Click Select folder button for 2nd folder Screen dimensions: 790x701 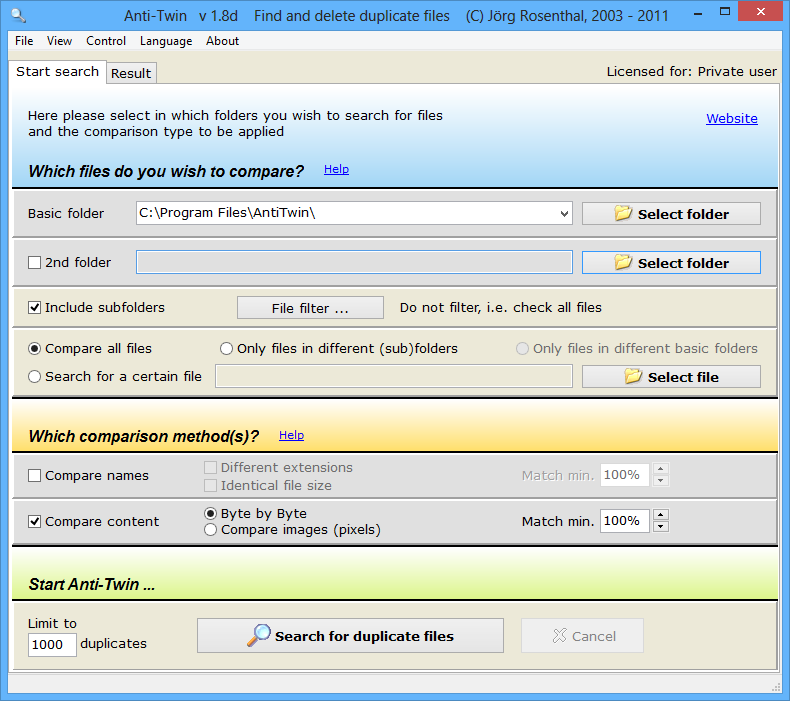[671, 263]
